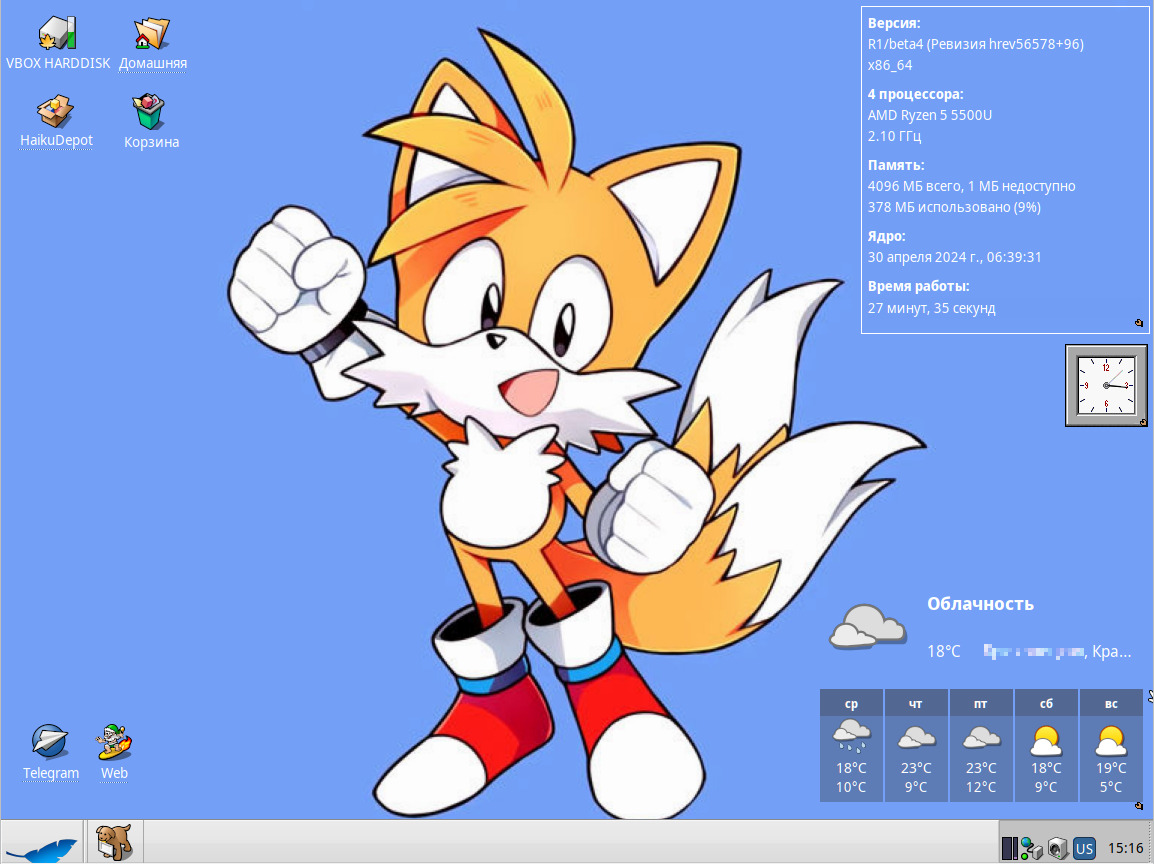Select Wednesday (ср) forecast in weather widget

[851, 745]
